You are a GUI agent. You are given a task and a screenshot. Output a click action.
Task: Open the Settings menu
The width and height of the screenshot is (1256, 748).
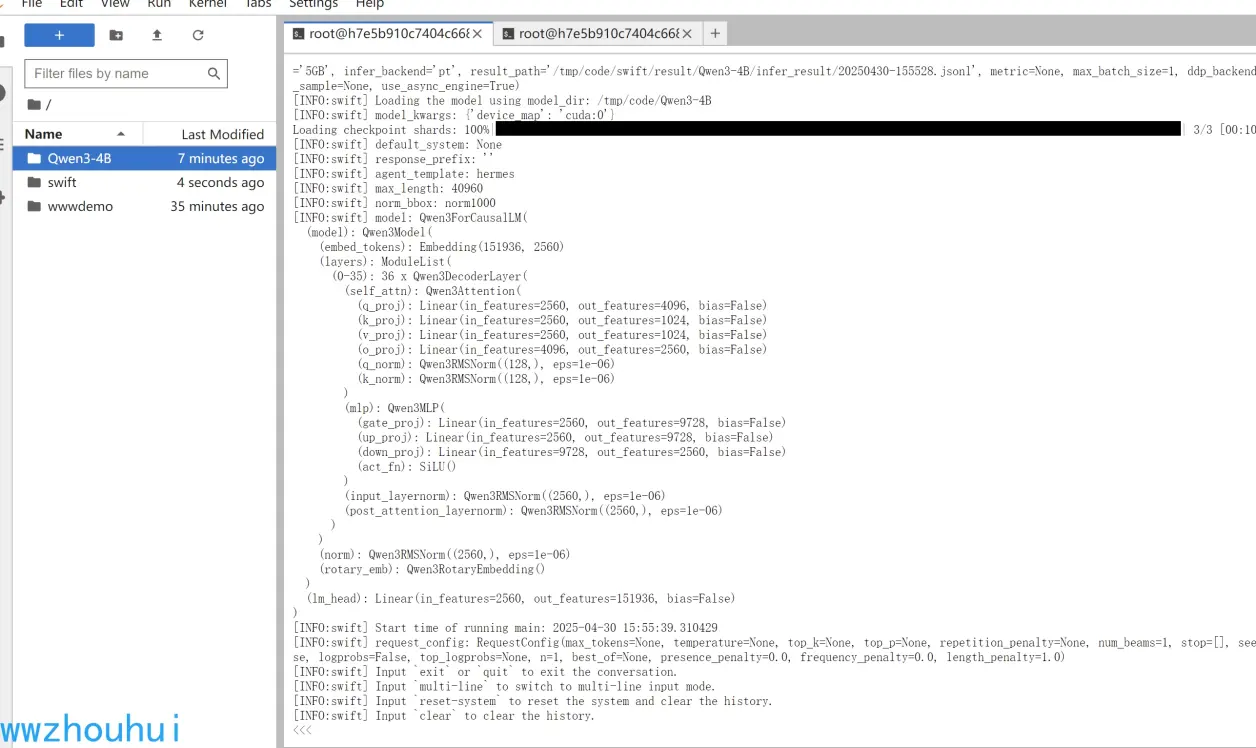click(x=313, y=4)
